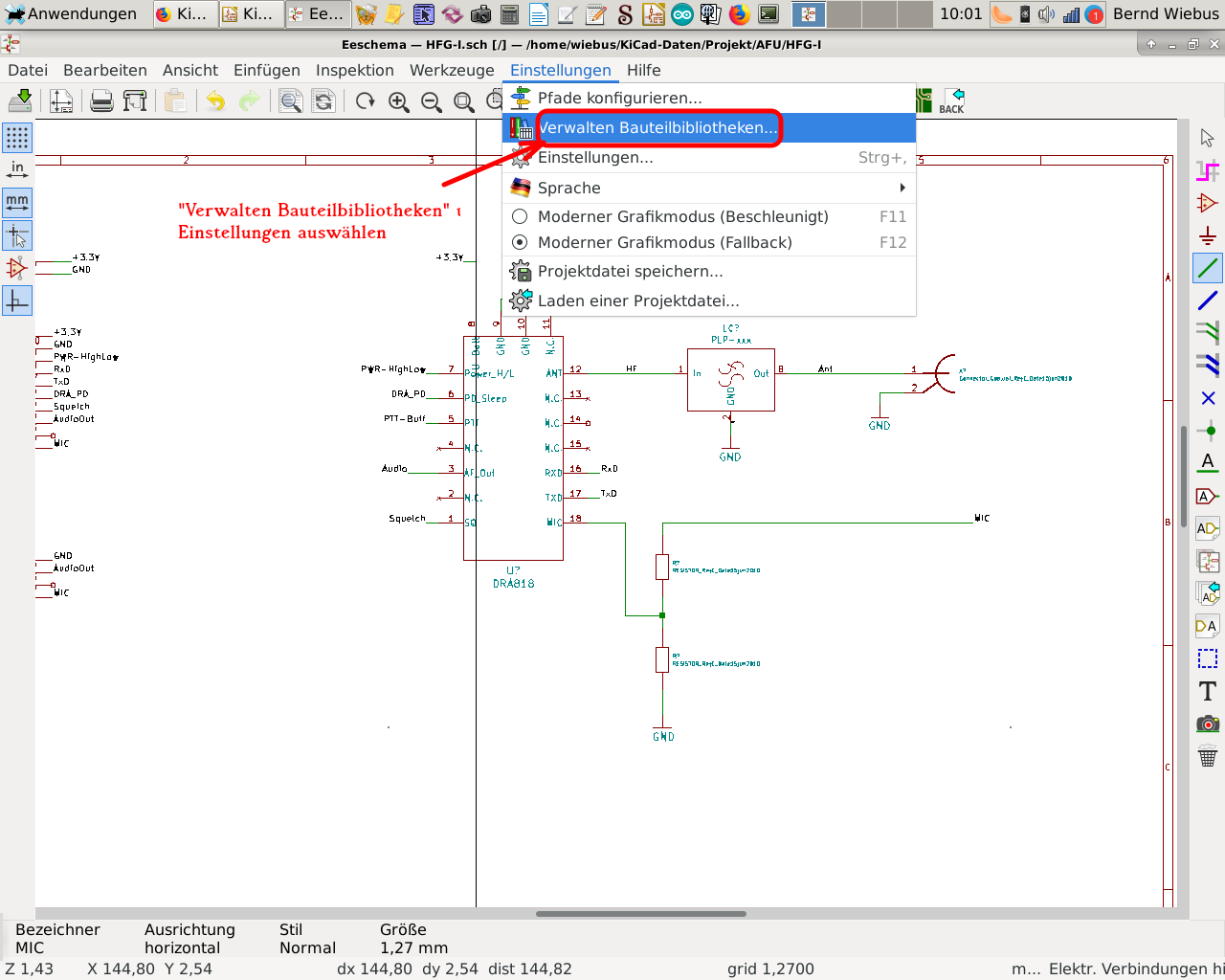Select import hierarchical label tool

(1208, 593)
